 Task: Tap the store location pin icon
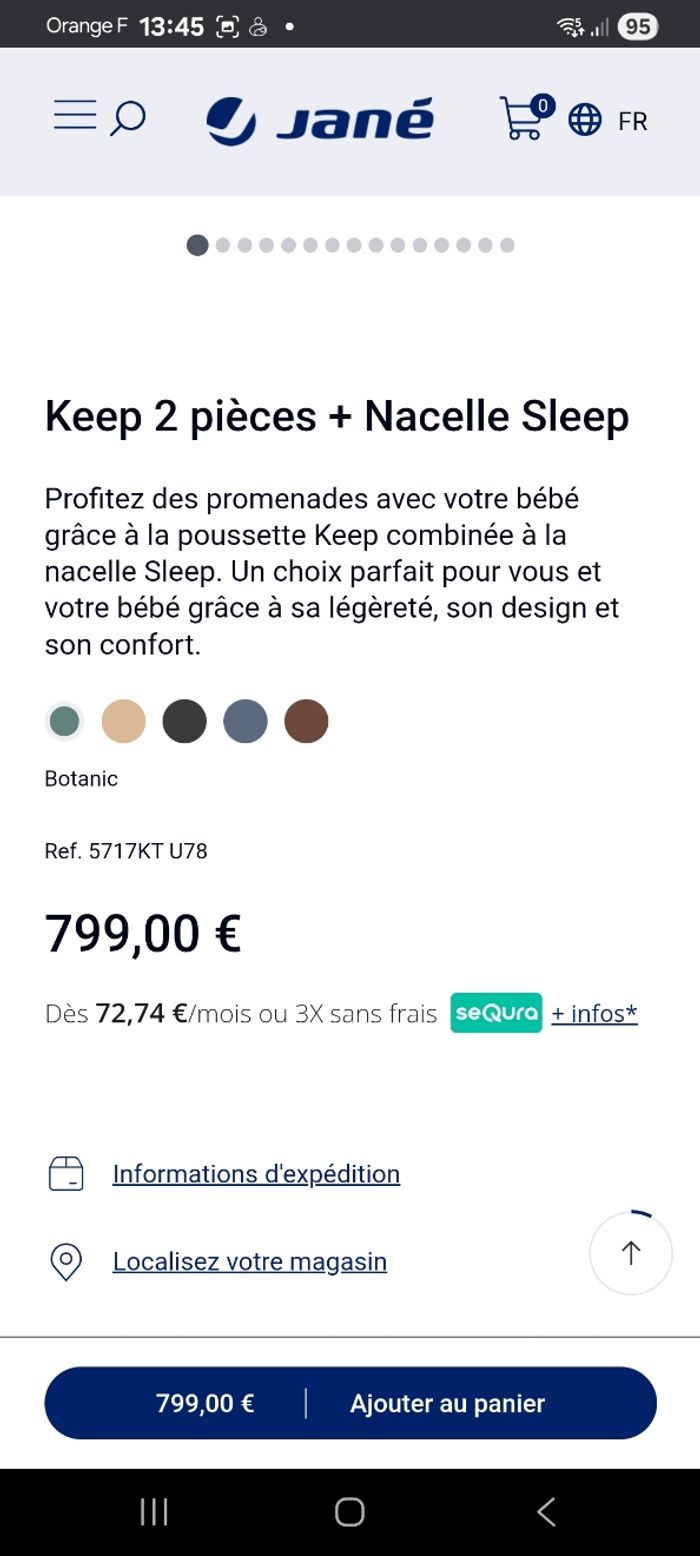click(x=66, y=1261)
